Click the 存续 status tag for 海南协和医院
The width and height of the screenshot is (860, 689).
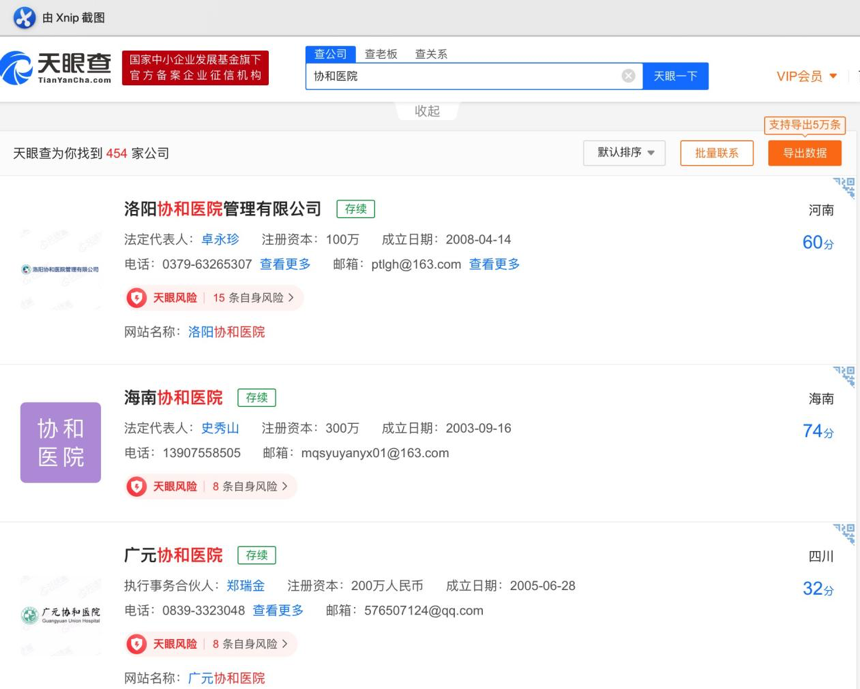(x=257, y=398)
